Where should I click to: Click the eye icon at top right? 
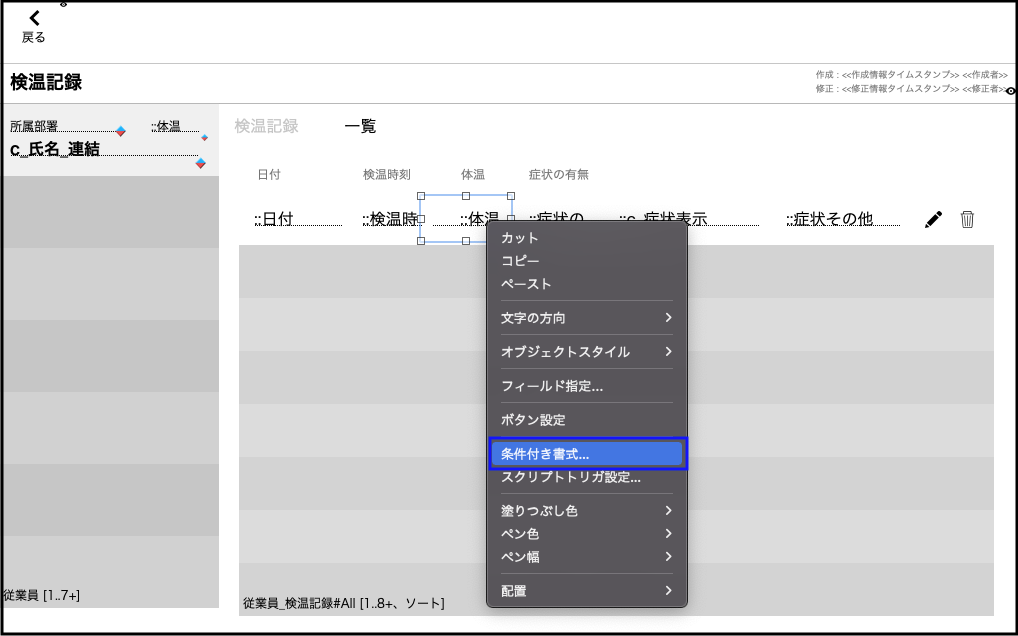pos(1011,91)
